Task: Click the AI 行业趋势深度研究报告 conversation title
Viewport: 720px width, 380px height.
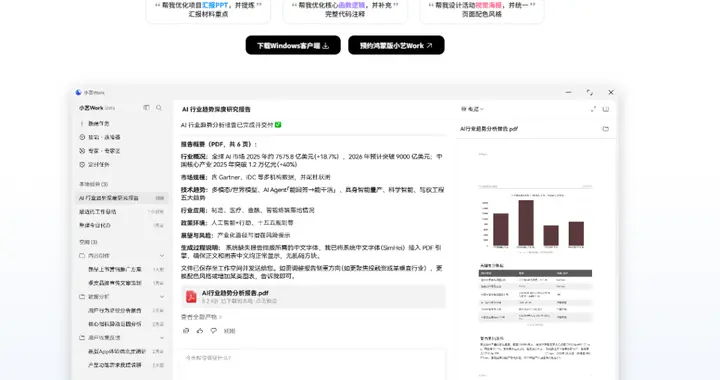Action: click(x=216, y=109)
